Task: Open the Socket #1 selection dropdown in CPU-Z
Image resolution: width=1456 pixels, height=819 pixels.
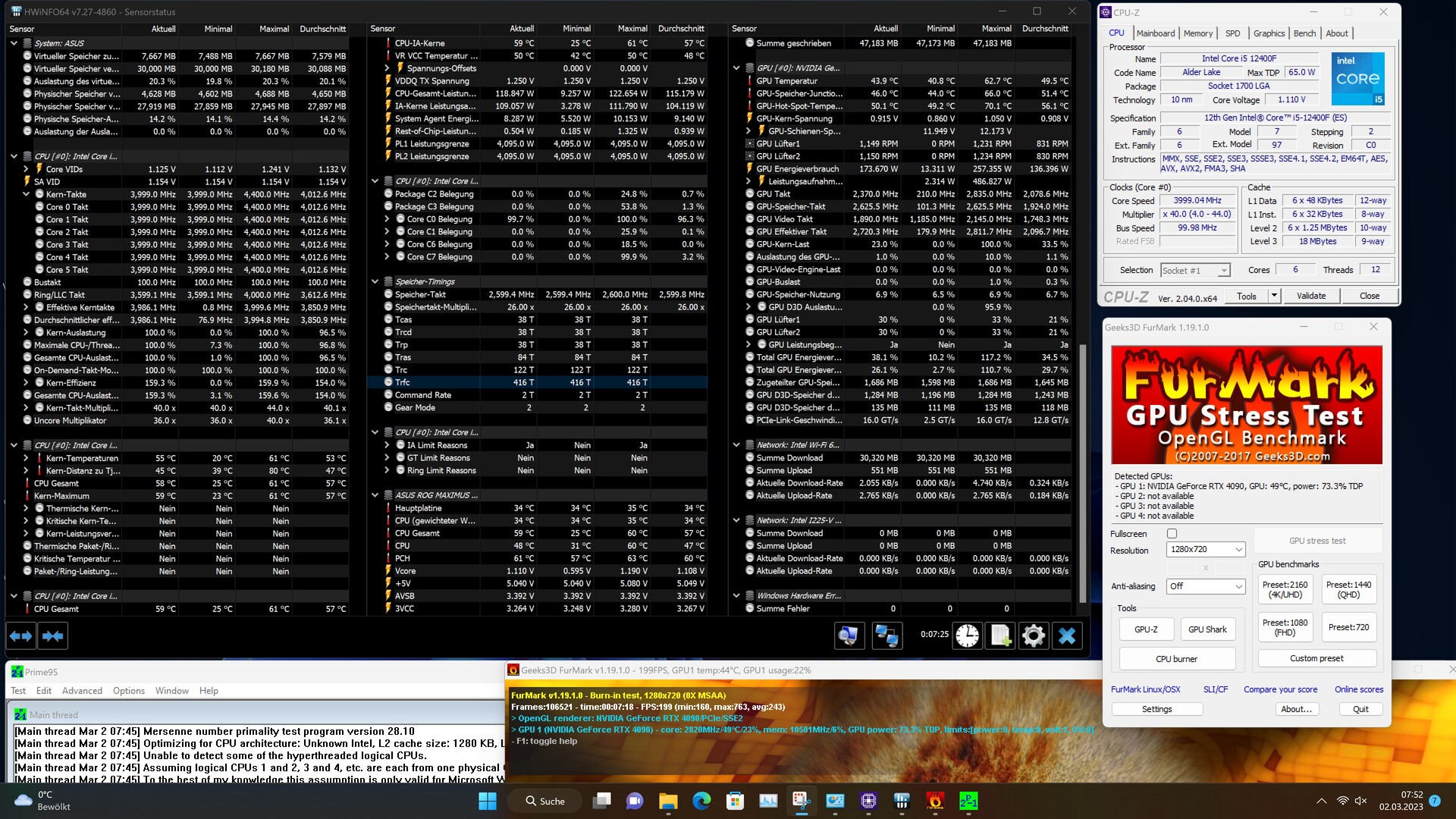Action: (1194, 271)
